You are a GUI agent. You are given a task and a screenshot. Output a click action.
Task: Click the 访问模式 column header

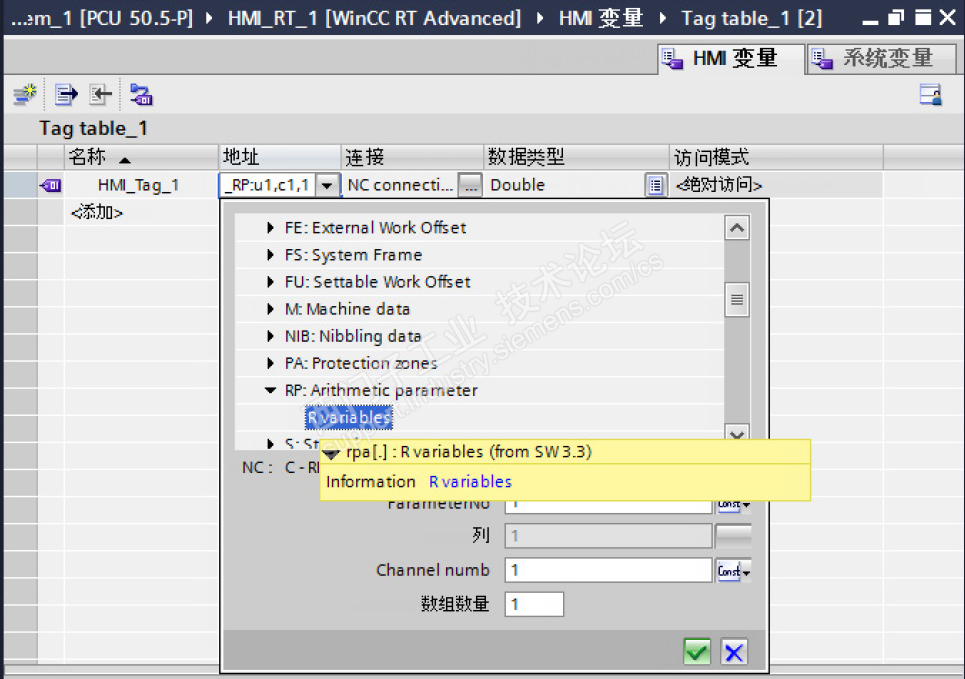(776, 158)
